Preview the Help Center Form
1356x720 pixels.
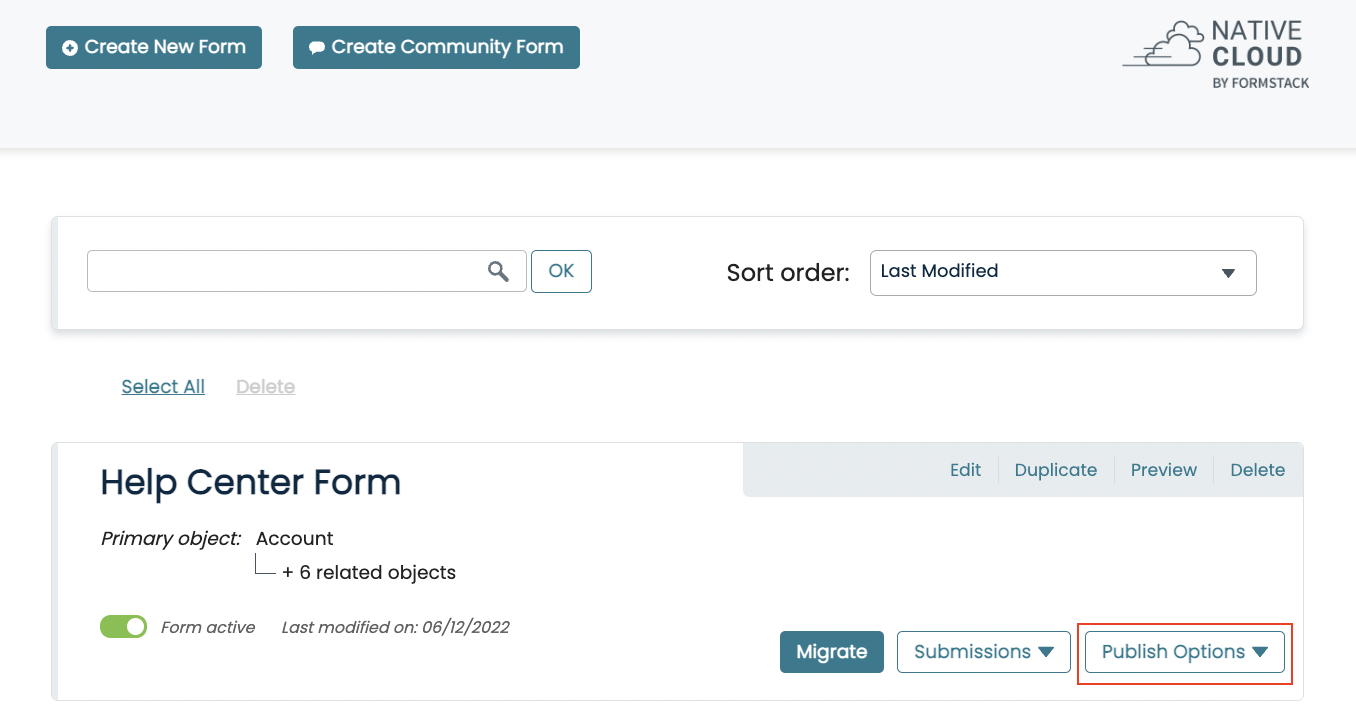1163,469
